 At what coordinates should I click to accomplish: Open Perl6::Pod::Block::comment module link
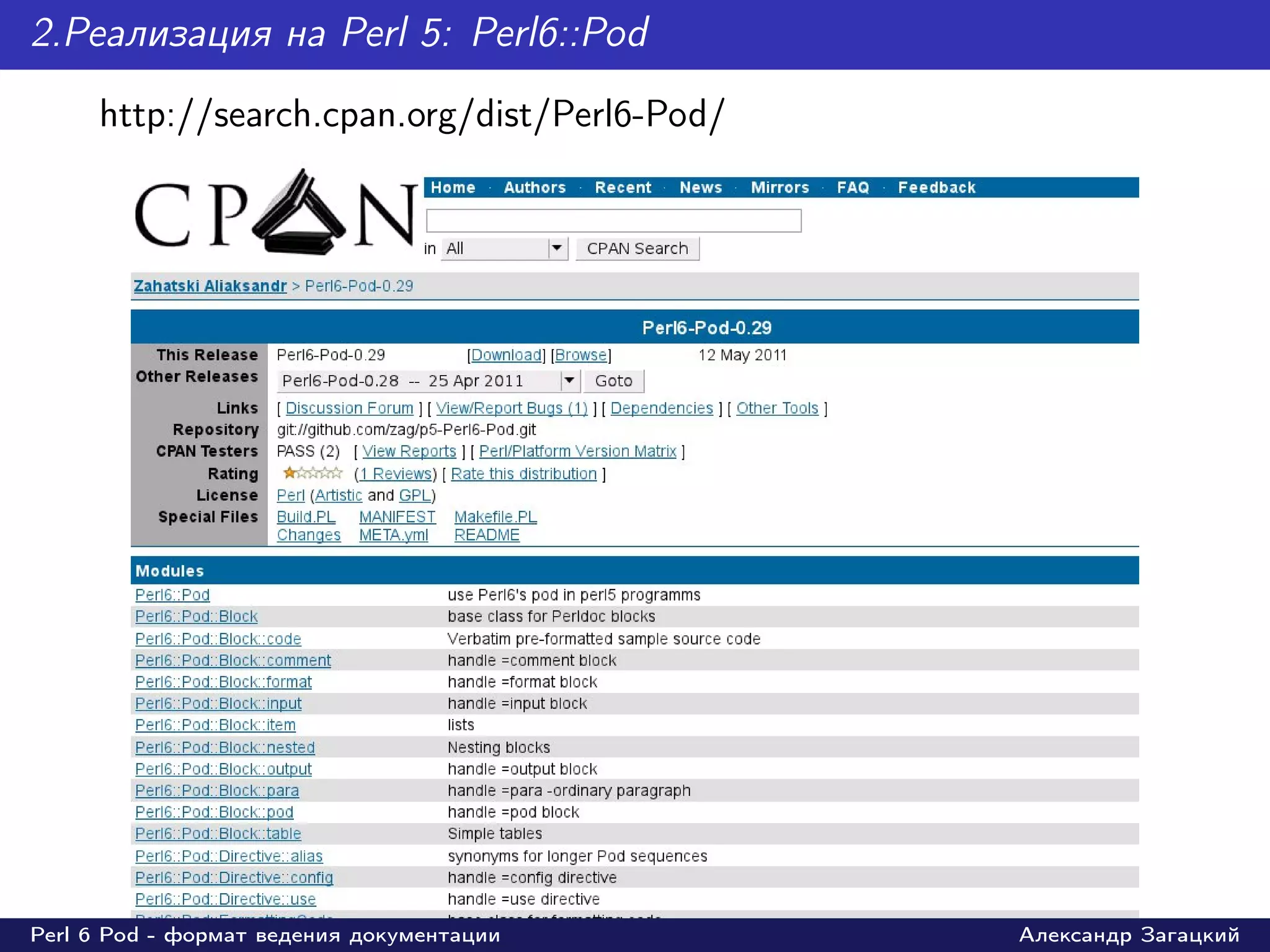(233, 661)
